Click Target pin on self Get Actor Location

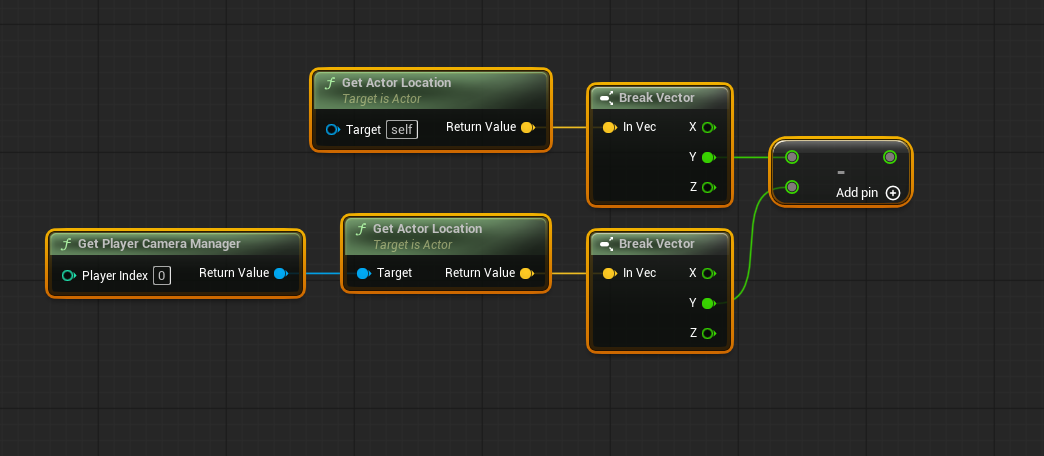[x=333, y=130]
